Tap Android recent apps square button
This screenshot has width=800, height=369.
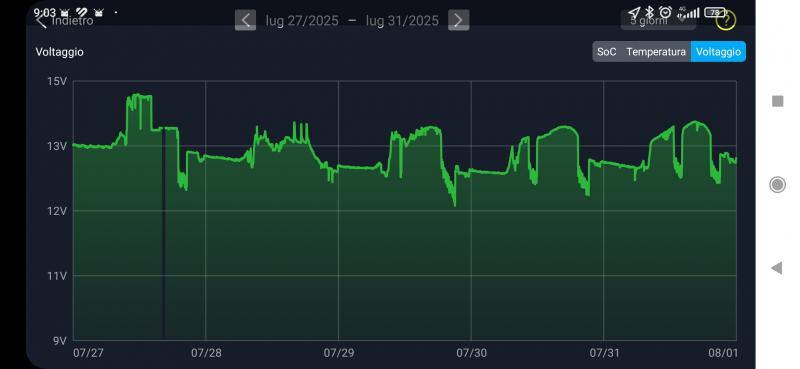coord(777,102)
